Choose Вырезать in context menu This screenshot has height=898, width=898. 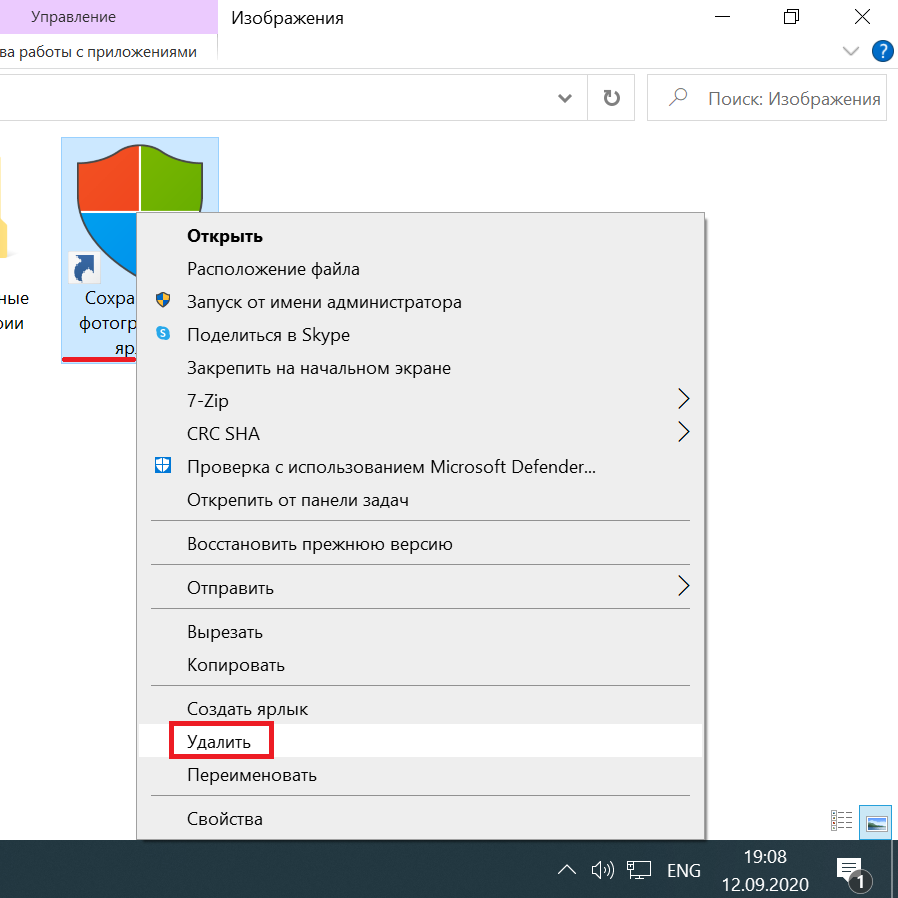tap(420, 632)
